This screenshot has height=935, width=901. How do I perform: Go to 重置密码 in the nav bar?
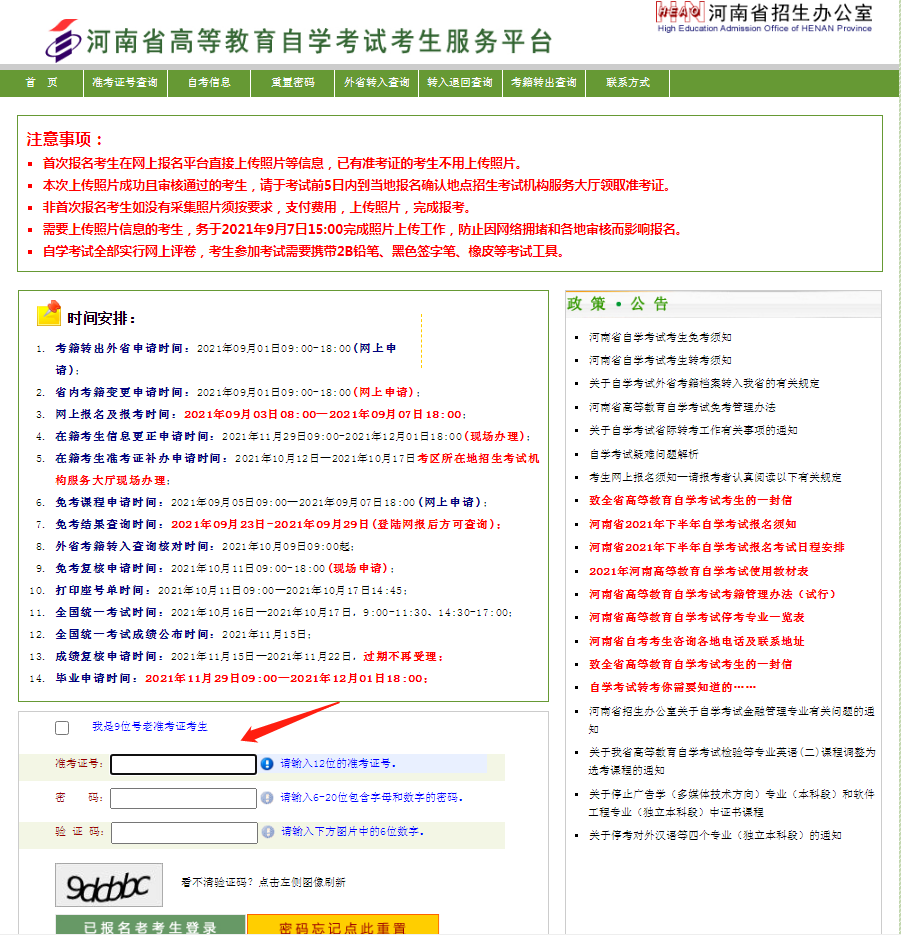tap(292, 83)
